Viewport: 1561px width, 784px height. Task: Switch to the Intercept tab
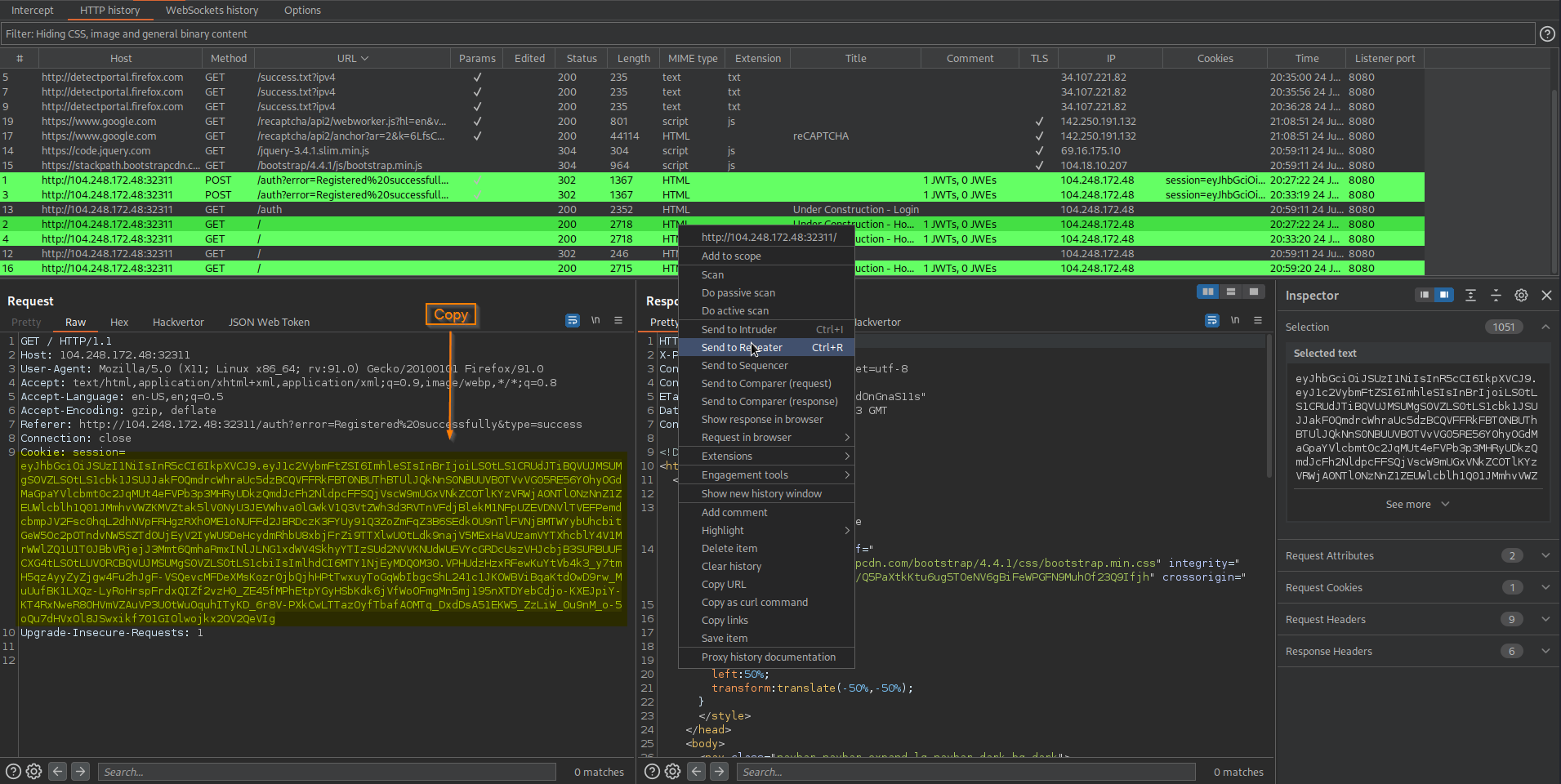coord(32,10)
